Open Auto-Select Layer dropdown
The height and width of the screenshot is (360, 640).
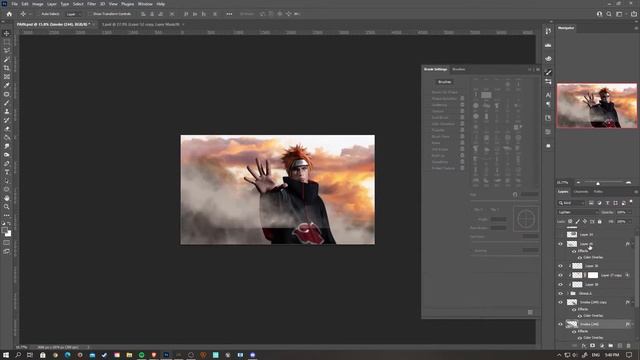pos(74,14)
